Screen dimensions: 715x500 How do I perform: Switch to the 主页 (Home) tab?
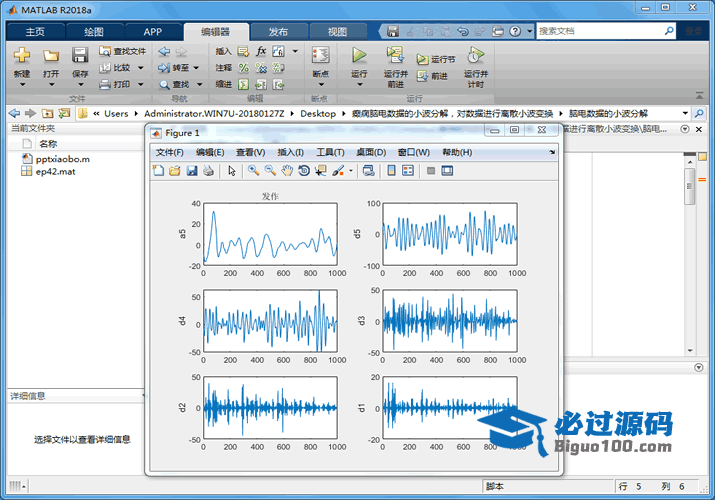pyautogui.click(x=35, y=31)
